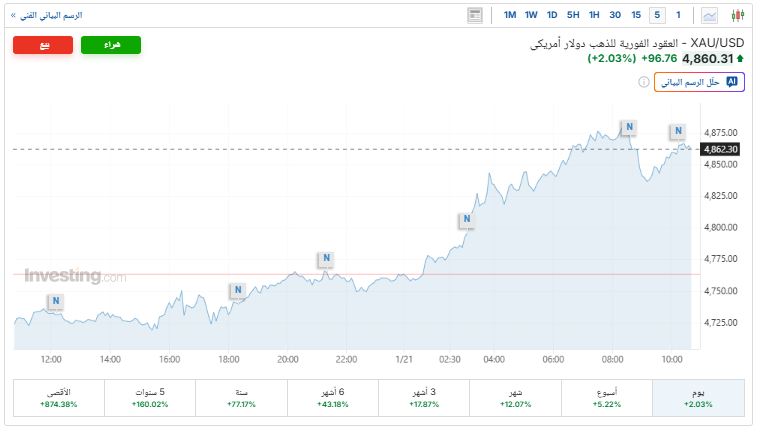
Task: Switch to candlestick chart type
Action: (x=738, y=15)
